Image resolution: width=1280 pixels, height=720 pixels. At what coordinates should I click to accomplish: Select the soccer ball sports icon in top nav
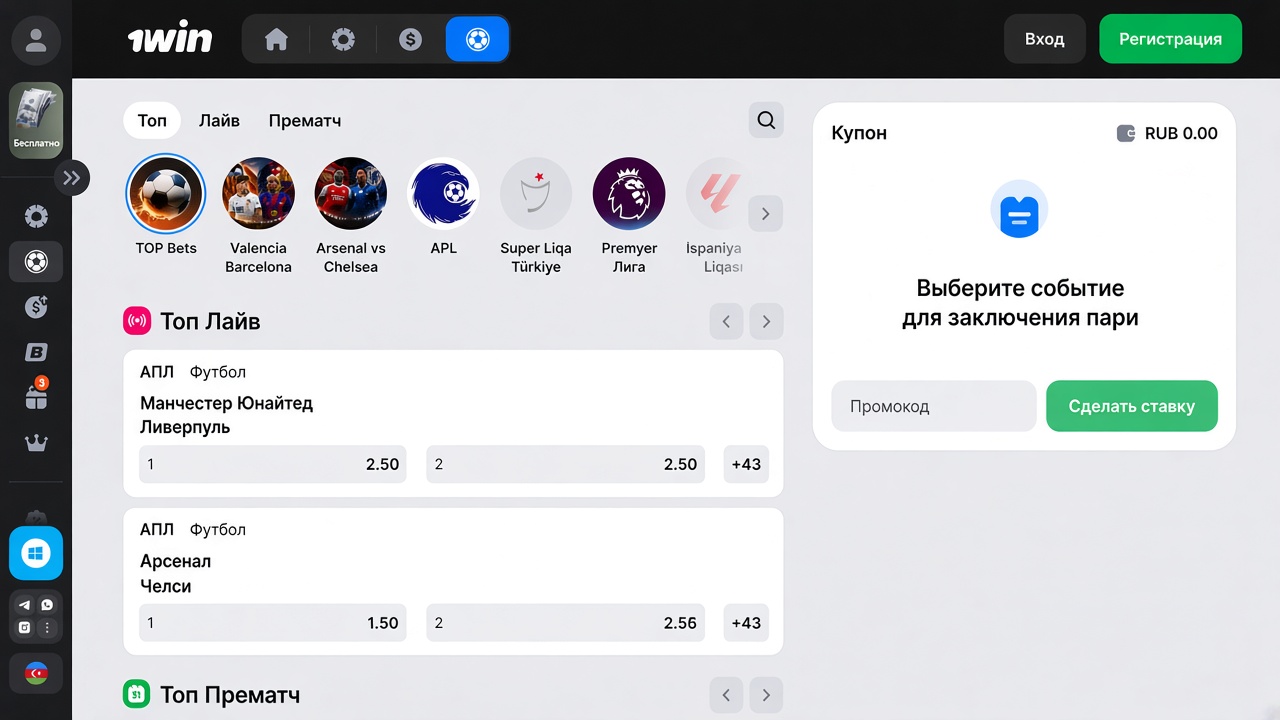tap(477, 40)
